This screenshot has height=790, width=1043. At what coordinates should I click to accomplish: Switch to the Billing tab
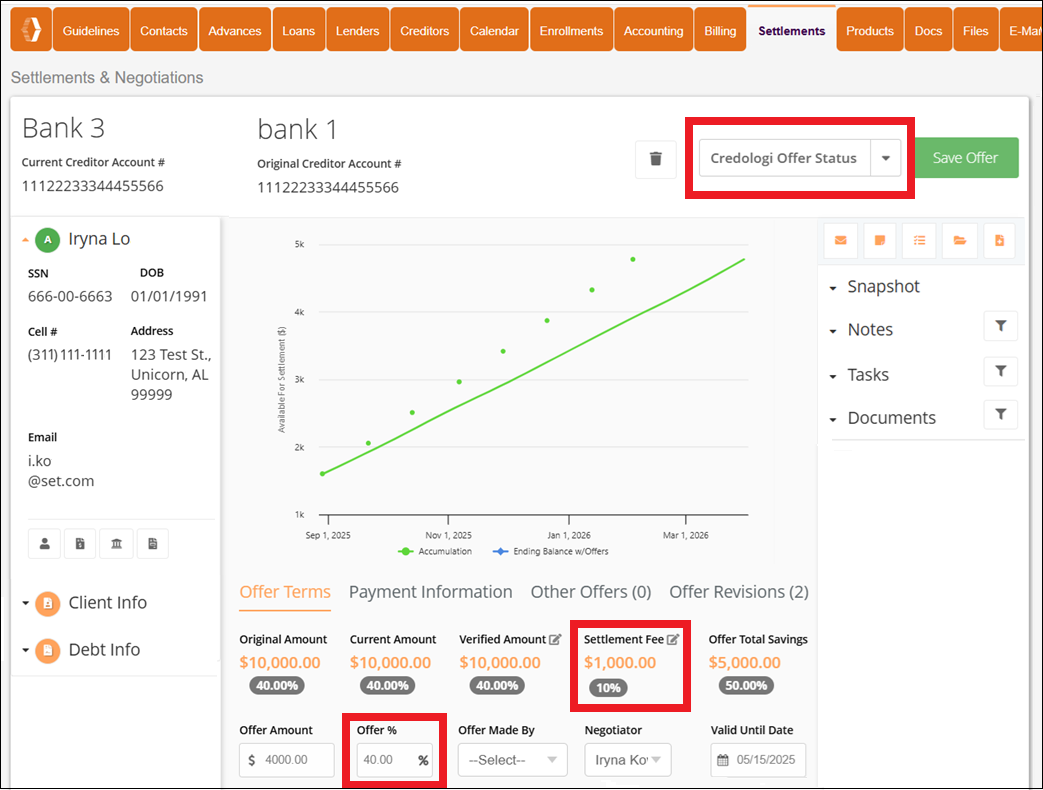[720, 30]
